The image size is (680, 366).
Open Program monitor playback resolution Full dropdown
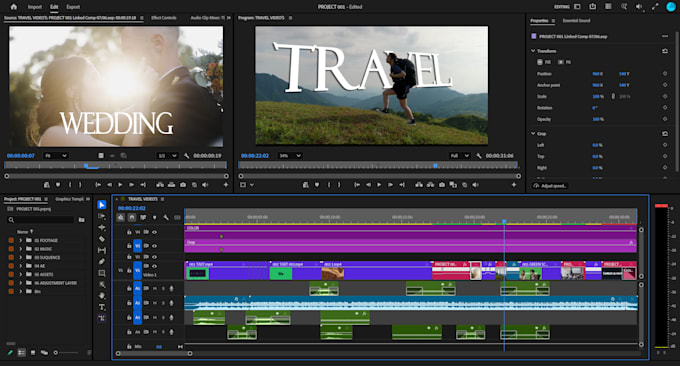pos(460,156)
